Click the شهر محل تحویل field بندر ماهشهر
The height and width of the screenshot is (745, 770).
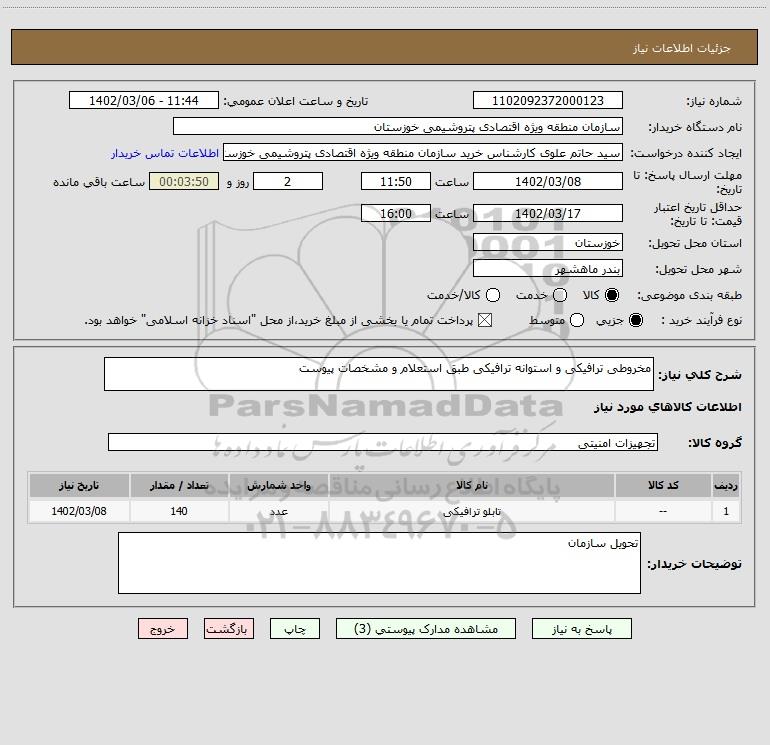click(548, 268)
